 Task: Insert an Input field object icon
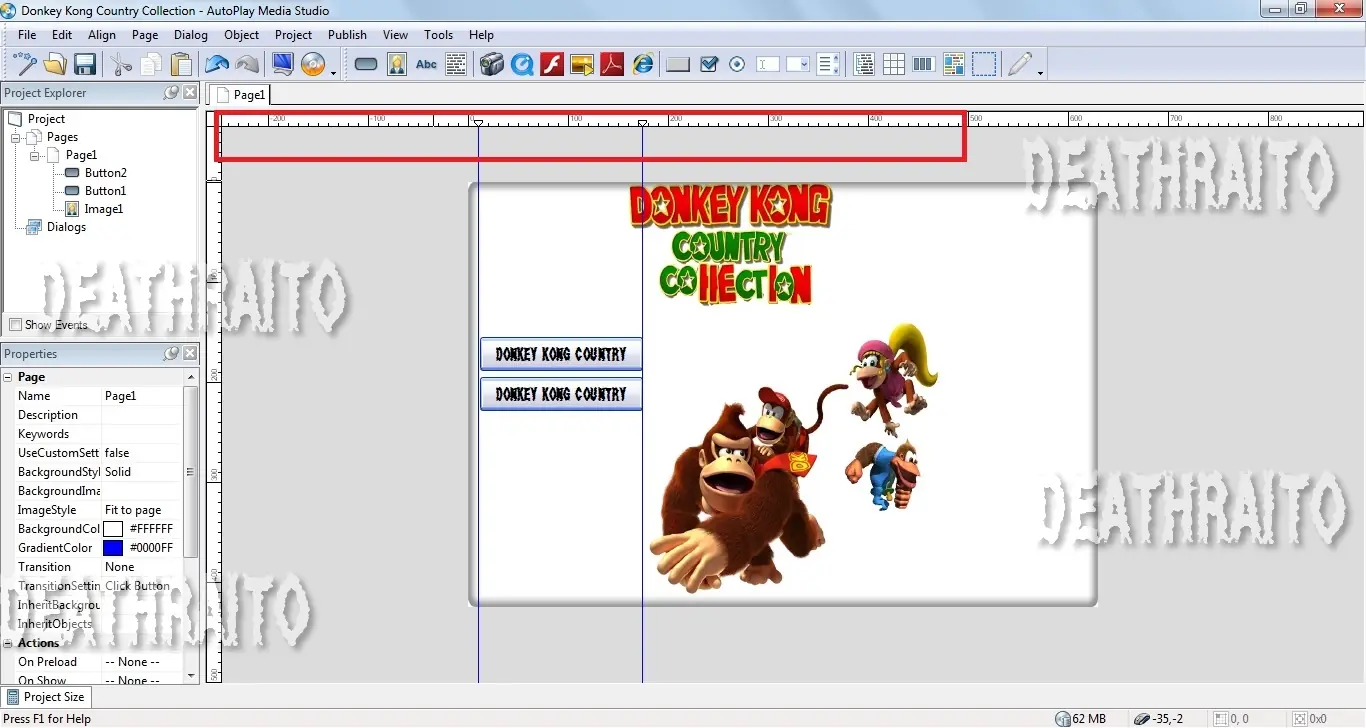point(768,64)
